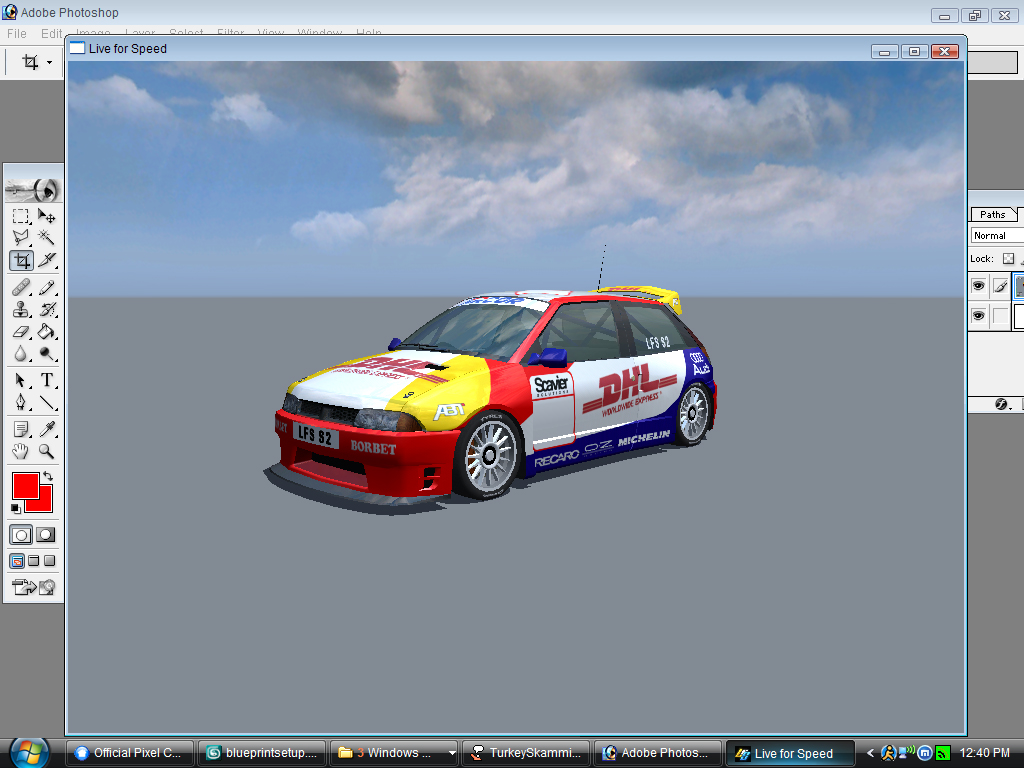Click the 12:40 PM clock
Image resolution: width=1024 pixels, height=768 pixels.
click(x=985, y=753)
